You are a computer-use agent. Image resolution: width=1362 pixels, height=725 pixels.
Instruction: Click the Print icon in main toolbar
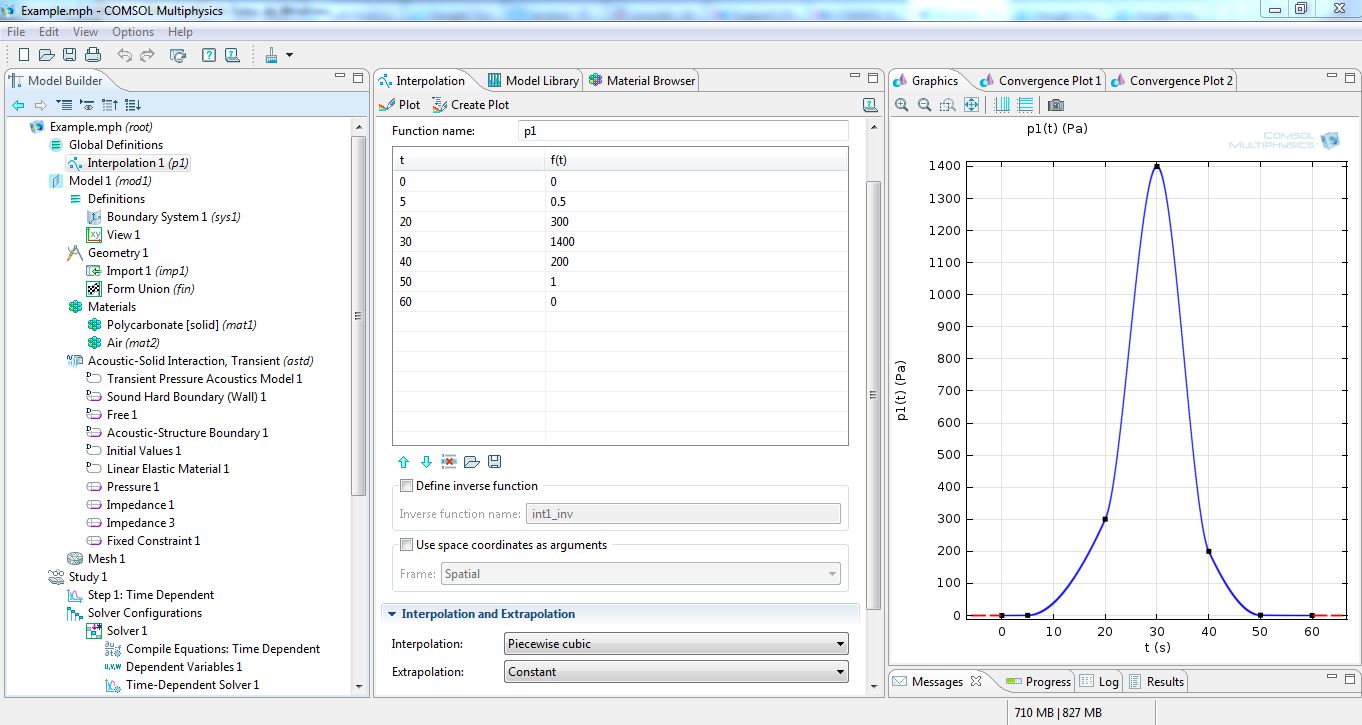pos(93,55)
